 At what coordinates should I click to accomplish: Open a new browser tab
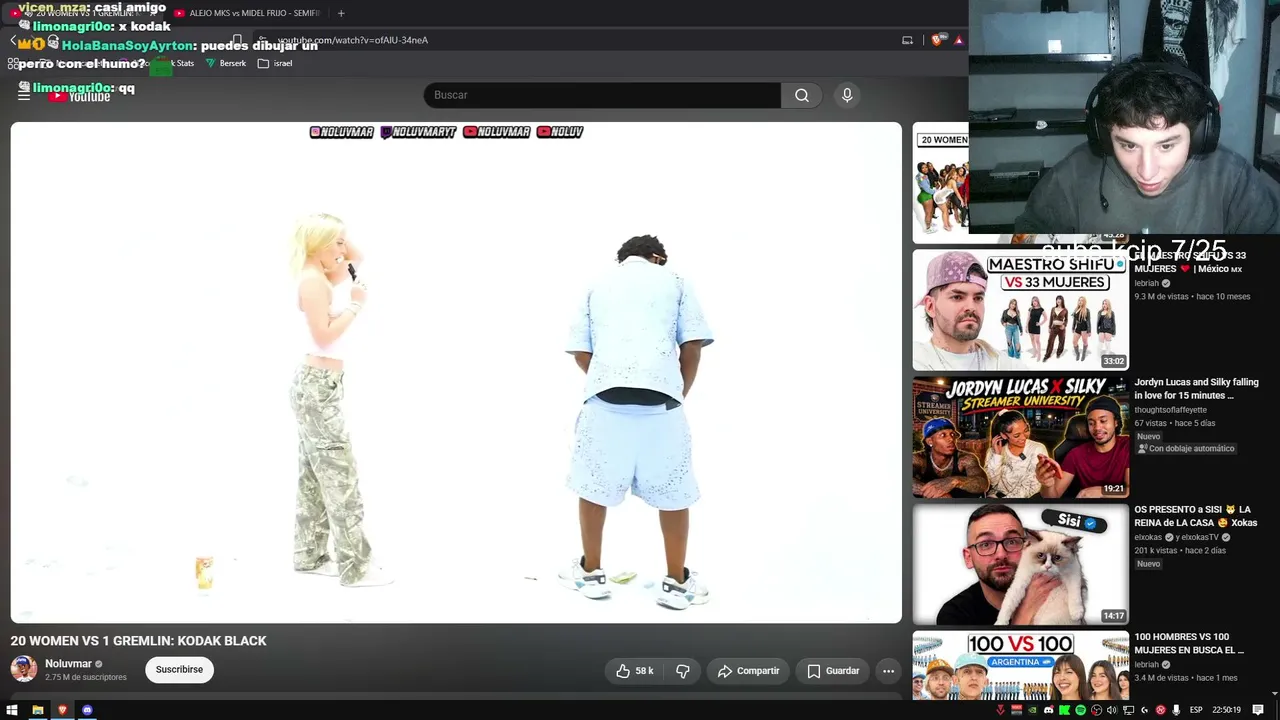(x=341, y=13)
